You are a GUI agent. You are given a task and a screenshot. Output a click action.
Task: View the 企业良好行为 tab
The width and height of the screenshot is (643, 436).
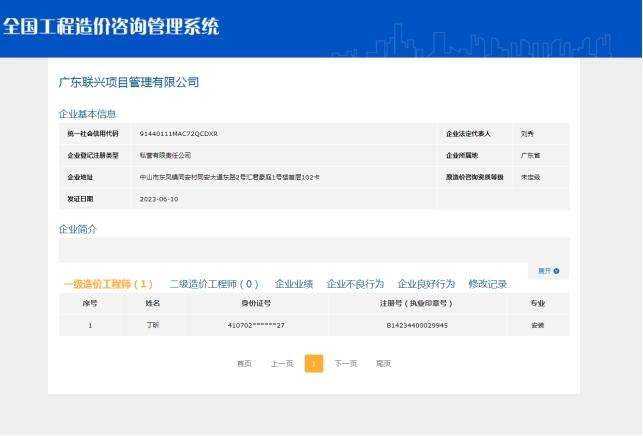click(426, 284)
